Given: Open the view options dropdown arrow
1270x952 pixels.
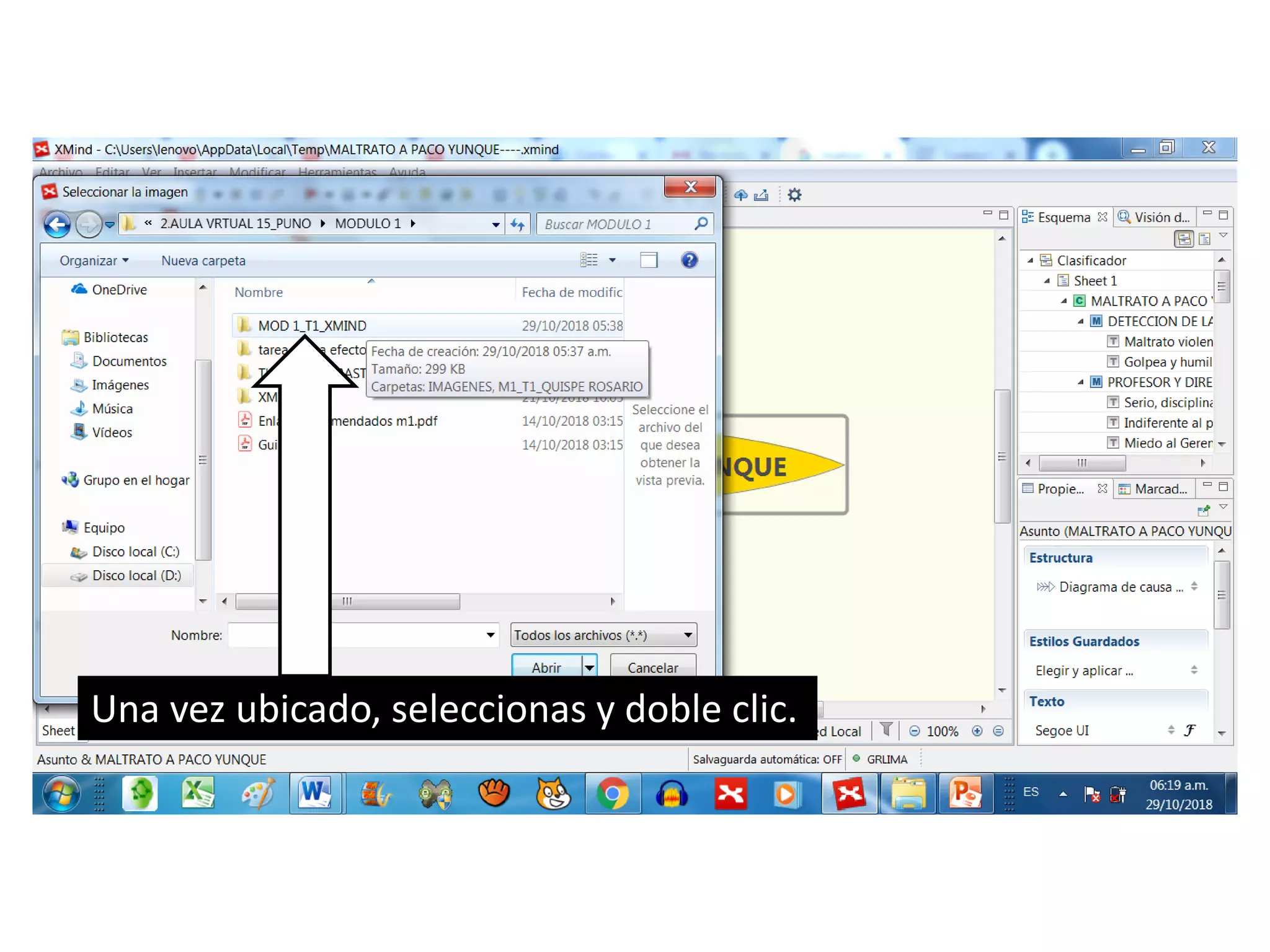Looking at the screenshot, I should (613, 260).
